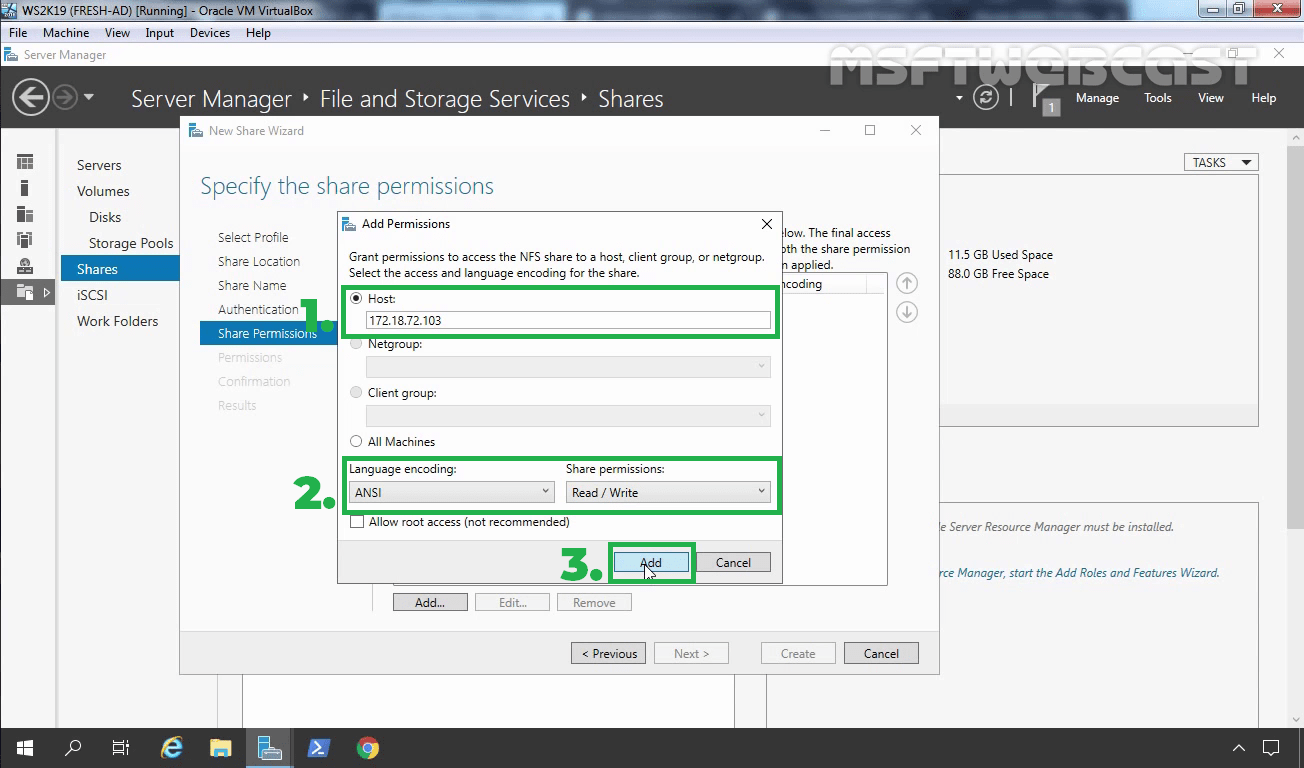Image resolution: width=1304 pixels, height=768 pixels.
Task: Go to Share Name wizard step
Action: tap(252, 285)
